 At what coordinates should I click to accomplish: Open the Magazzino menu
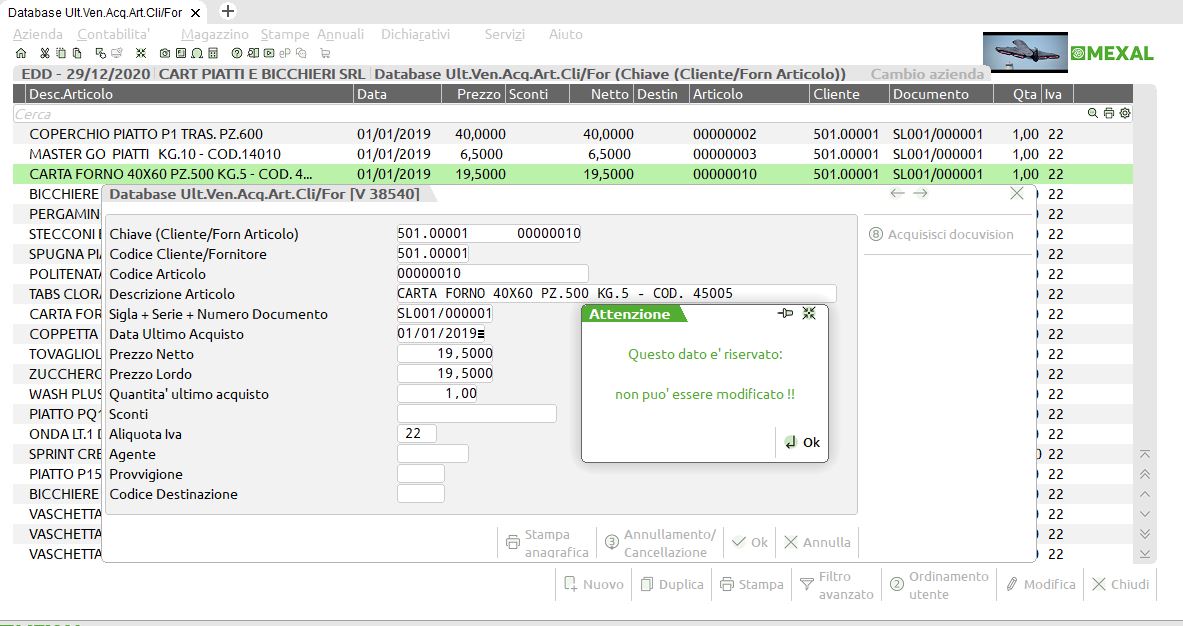[x=215, y=34]
